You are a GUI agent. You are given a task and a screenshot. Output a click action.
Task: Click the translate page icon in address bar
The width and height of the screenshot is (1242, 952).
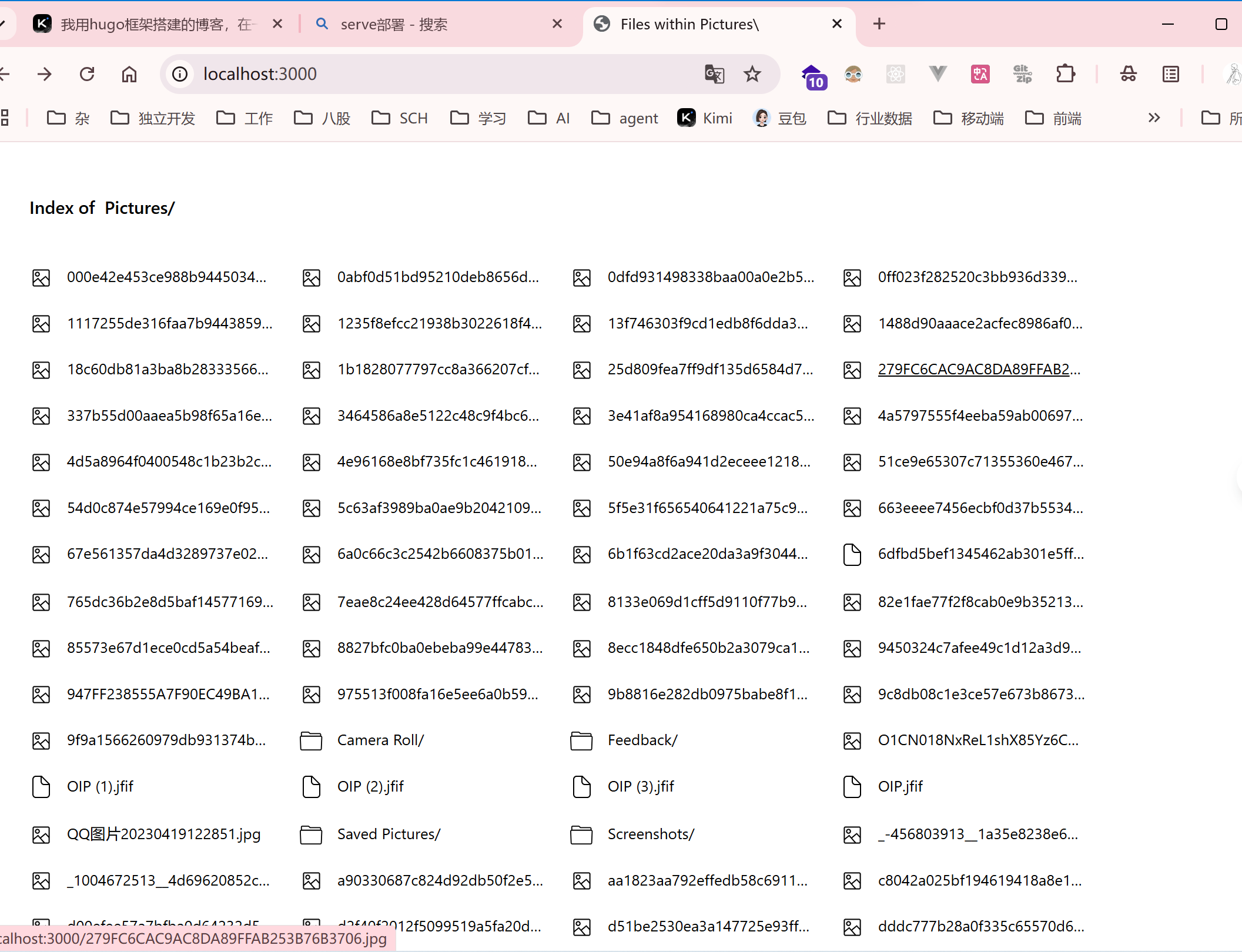[x=714, y=74]
